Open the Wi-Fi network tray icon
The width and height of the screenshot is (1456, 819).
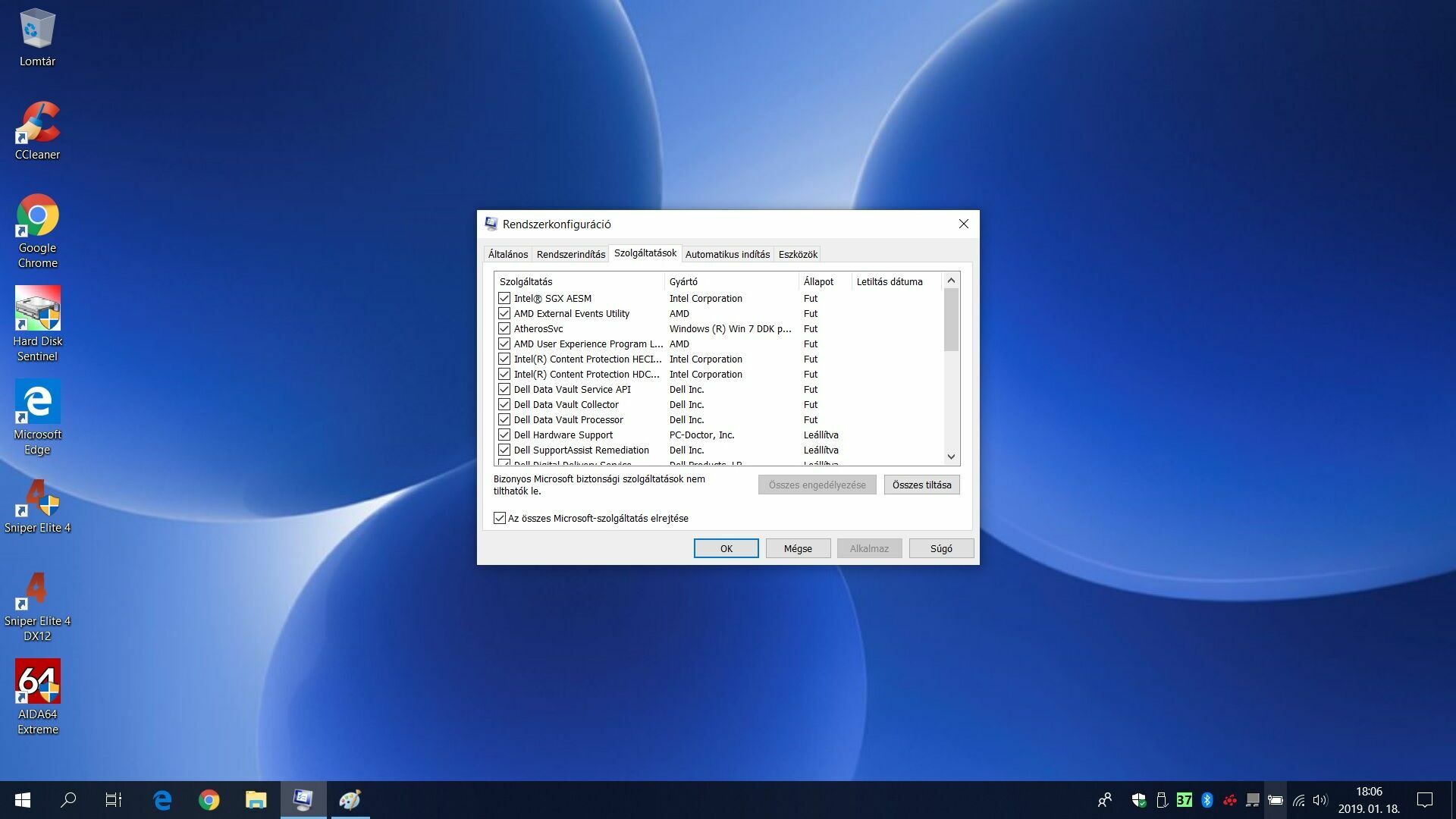point(1299,800)
